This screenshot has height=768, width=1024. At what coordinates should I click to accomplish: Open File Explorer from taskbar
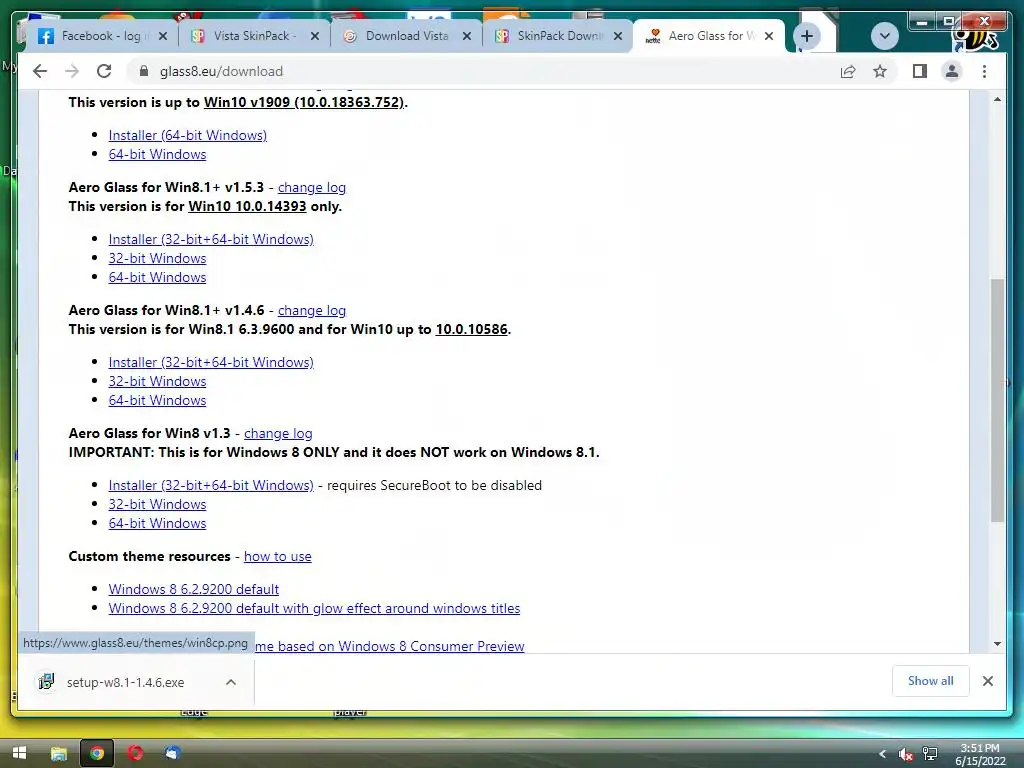click(x=59, y=753)
